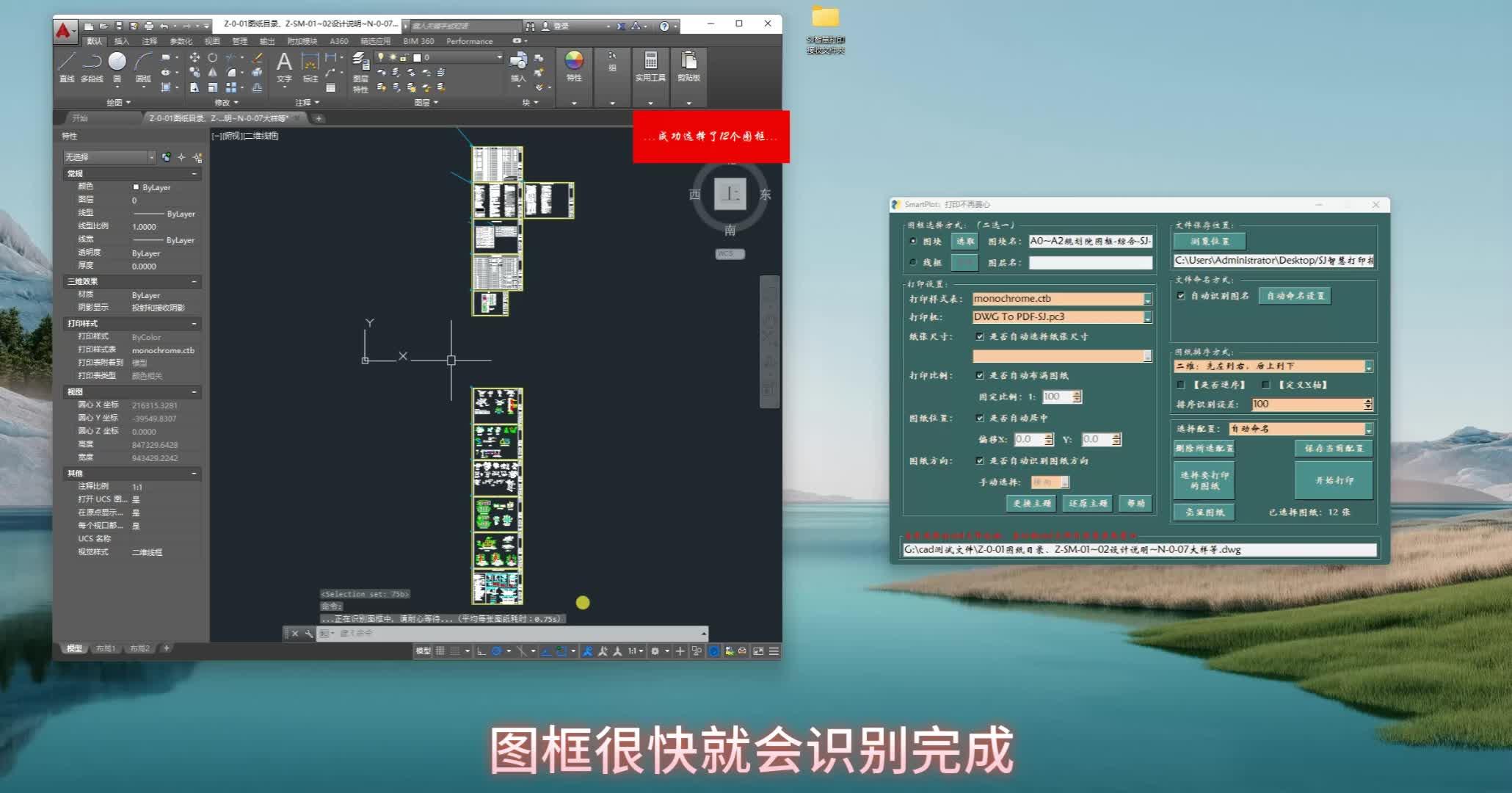Switch to the 插入 ribbon tab

120,41
